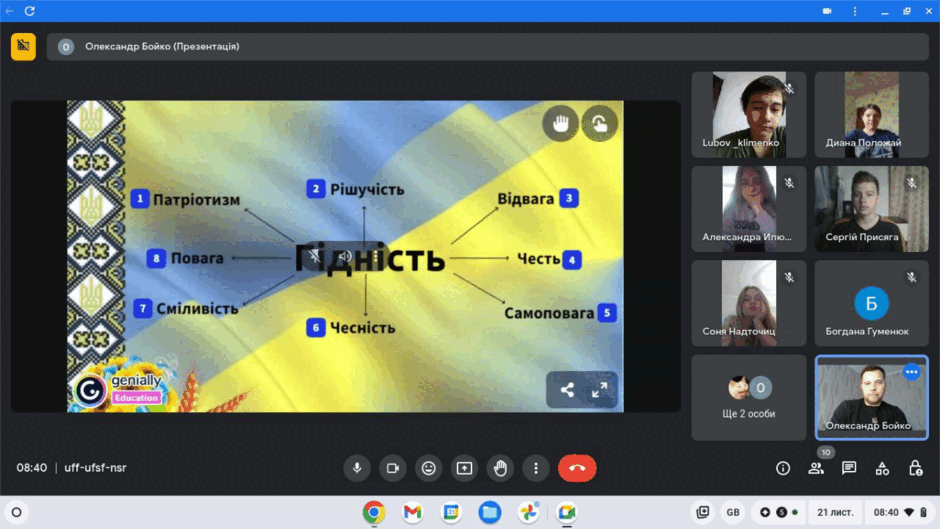Click the hand icon on the presentation slide

[x=561, y=124]
